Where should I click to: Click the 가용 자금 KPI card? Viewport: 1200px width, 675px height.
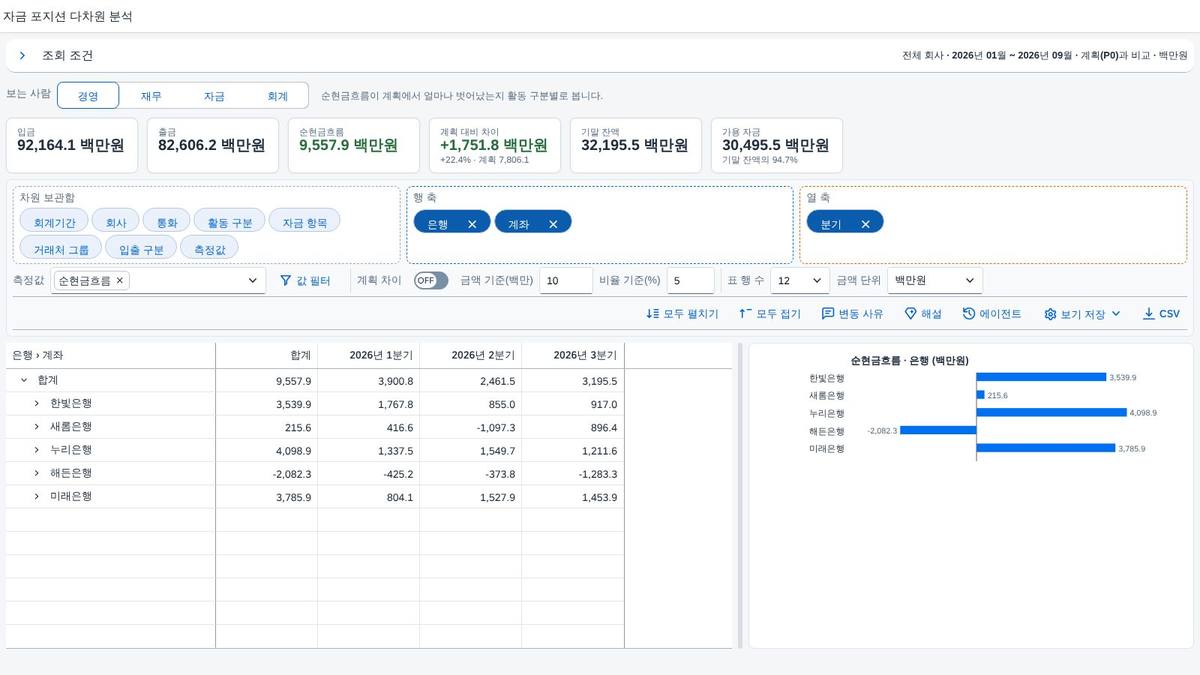click(777, 145)
